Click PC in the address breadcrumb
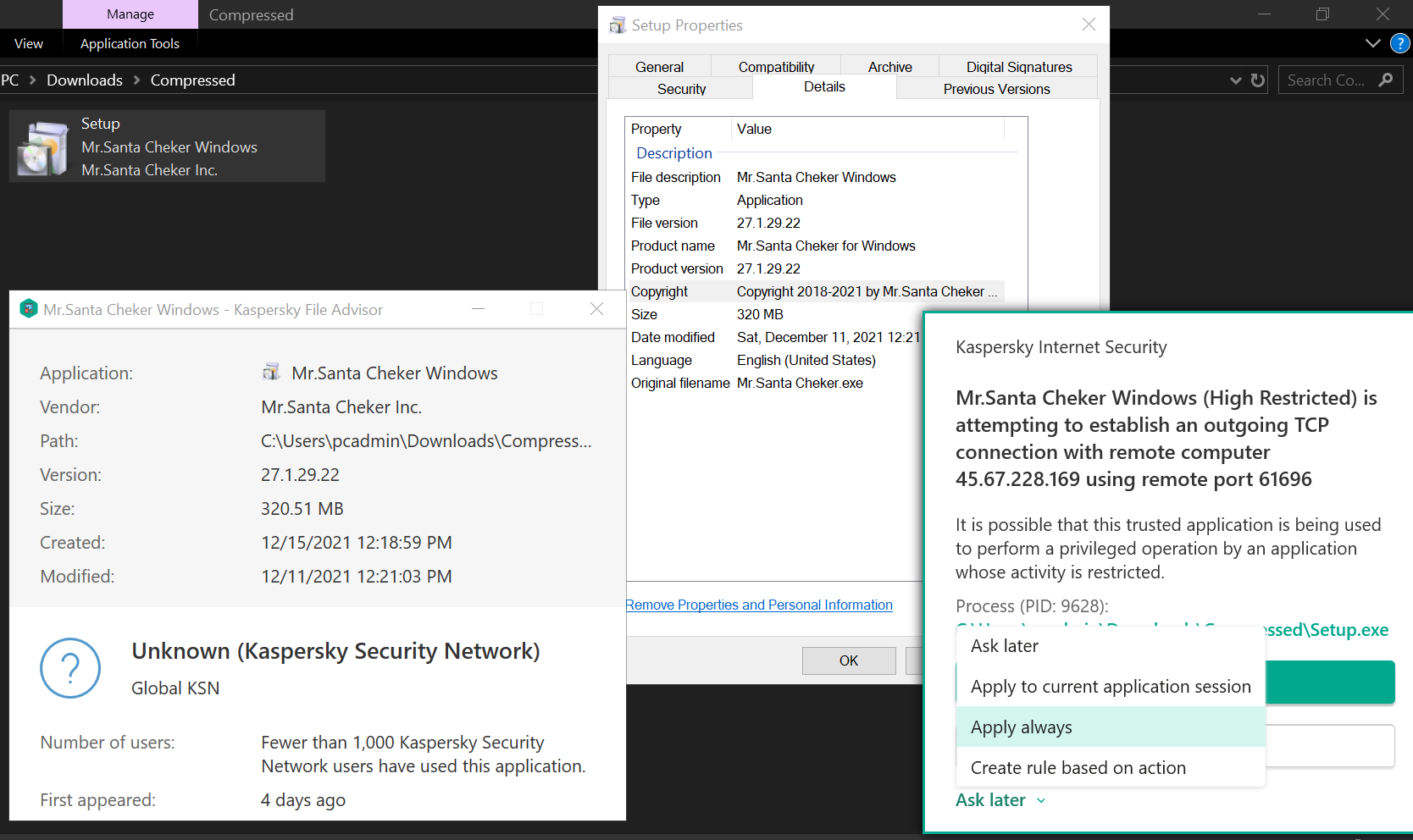1413x840 pixels. (x=10, y=80)
